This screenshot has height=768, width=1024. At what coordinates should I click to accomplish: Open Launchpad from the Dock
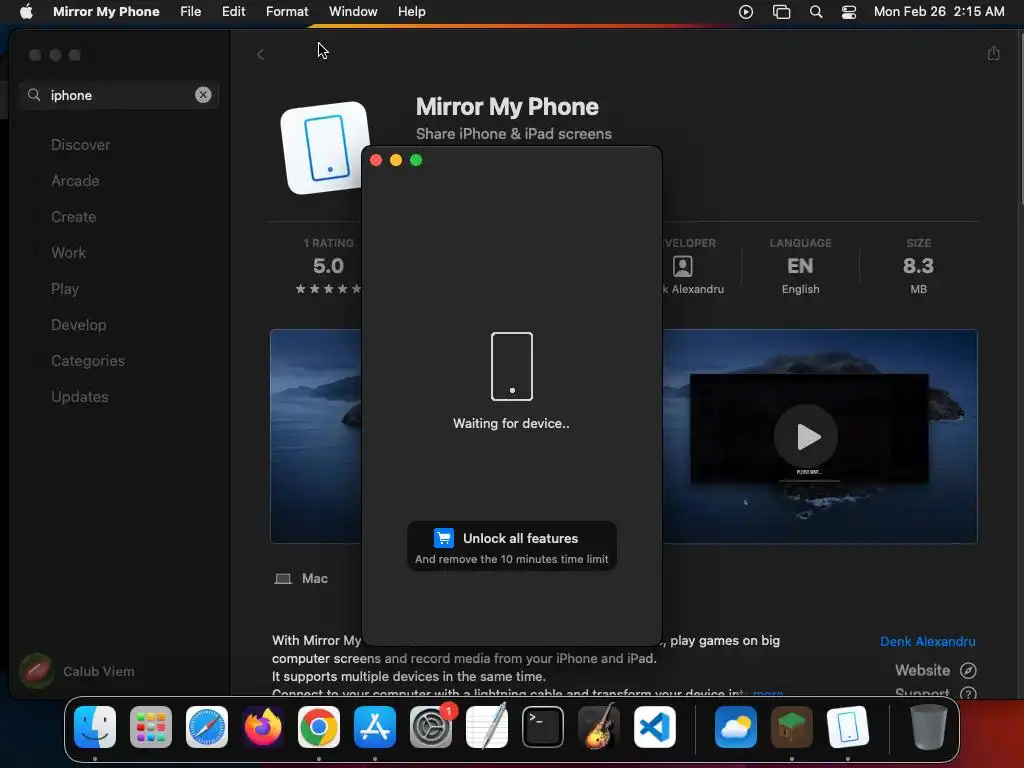point(151,727)
